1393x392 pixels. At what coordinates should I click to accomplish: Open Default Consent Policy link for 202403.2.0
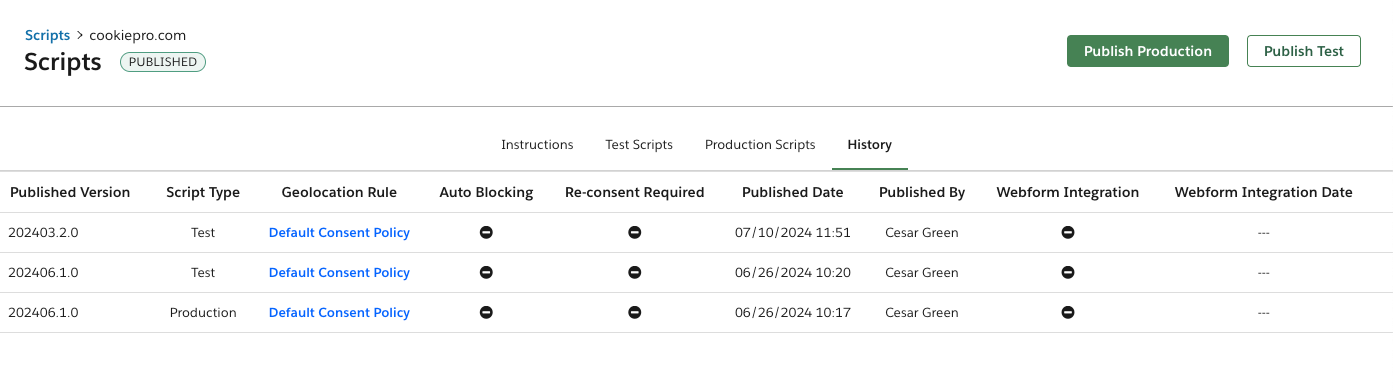[339, 232]
